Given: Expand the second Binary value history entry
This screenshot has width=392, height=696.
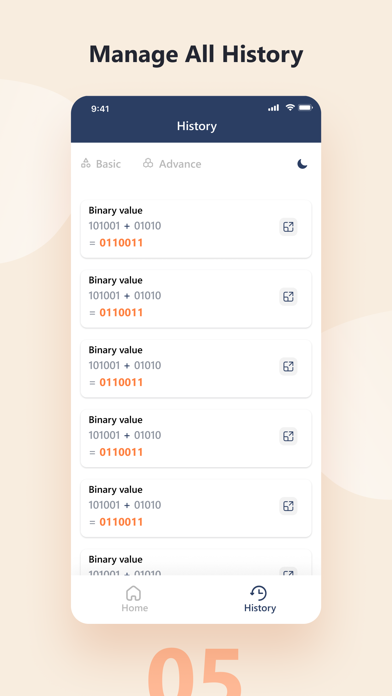Looking at the screenshot, I should point(288,297).
